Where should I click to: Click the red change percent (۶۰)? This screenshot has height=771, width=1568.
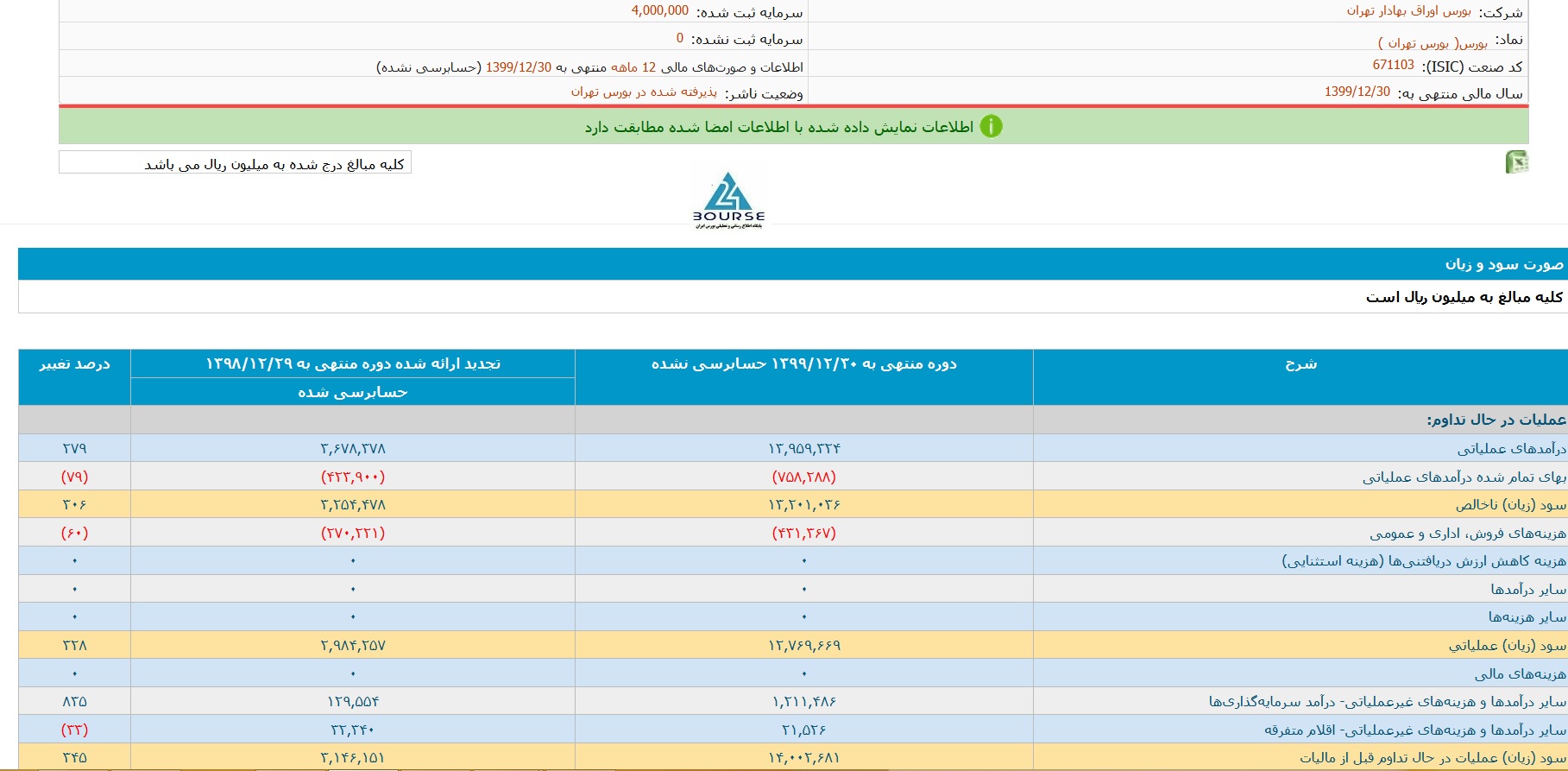[74, 533]
